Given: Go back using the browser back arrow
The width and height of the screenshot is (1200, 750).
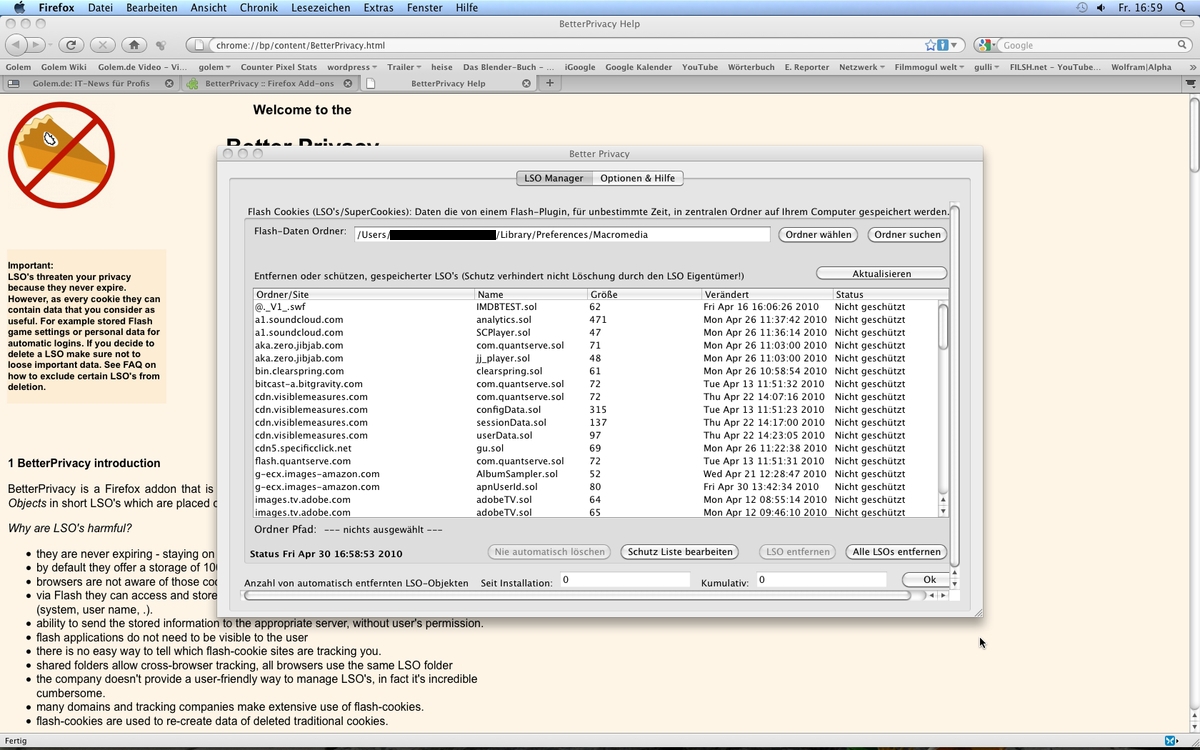Looking at the screenshot, I should (17, 45).
